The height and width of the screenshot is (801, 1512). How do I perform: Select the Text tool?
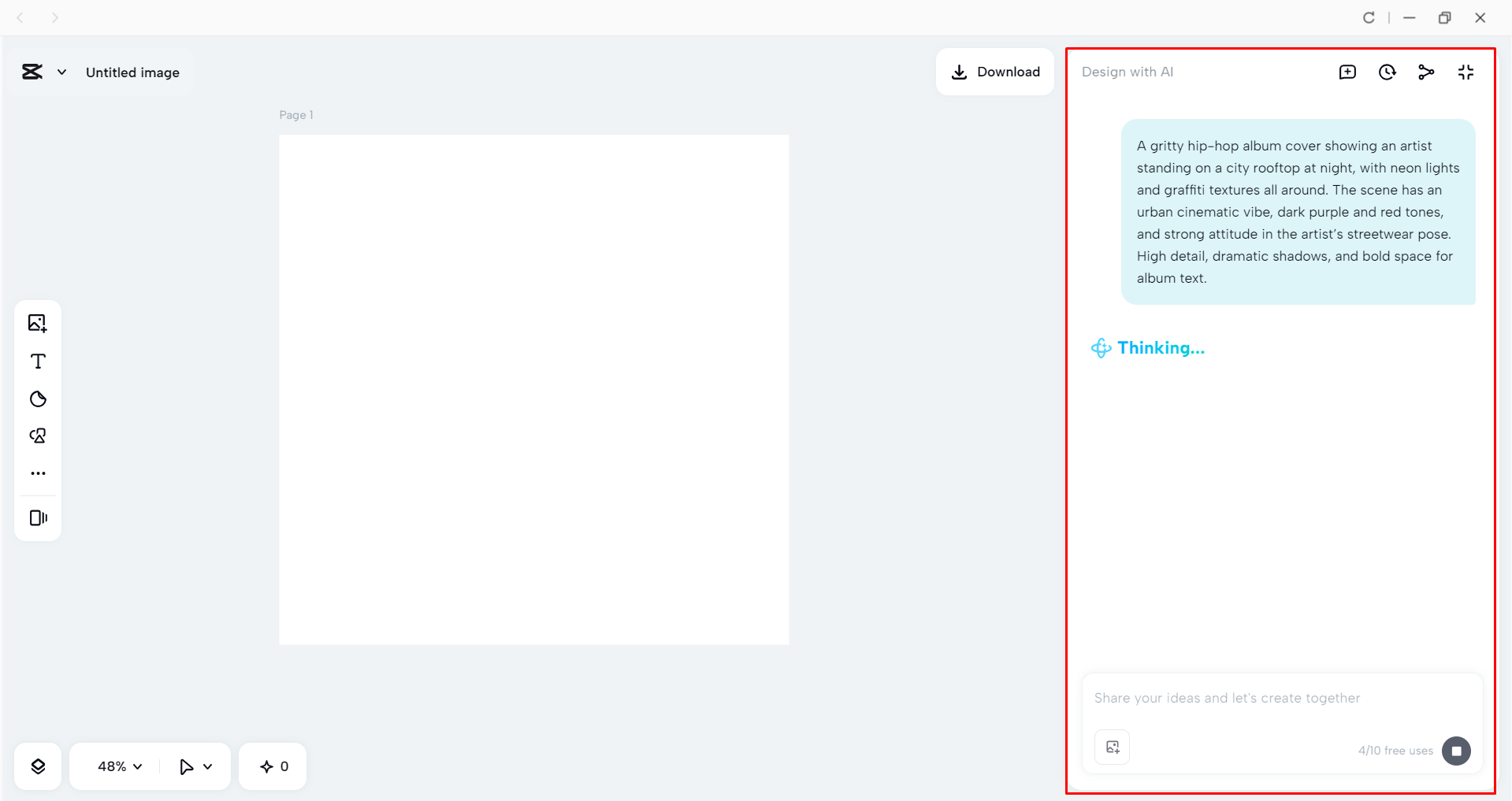38,361
